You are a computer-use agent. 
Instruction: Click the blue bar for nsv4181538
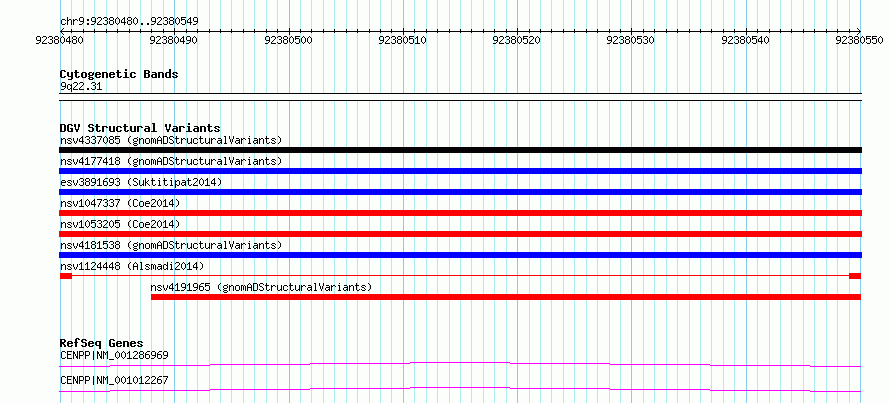(x=460, y=255)
